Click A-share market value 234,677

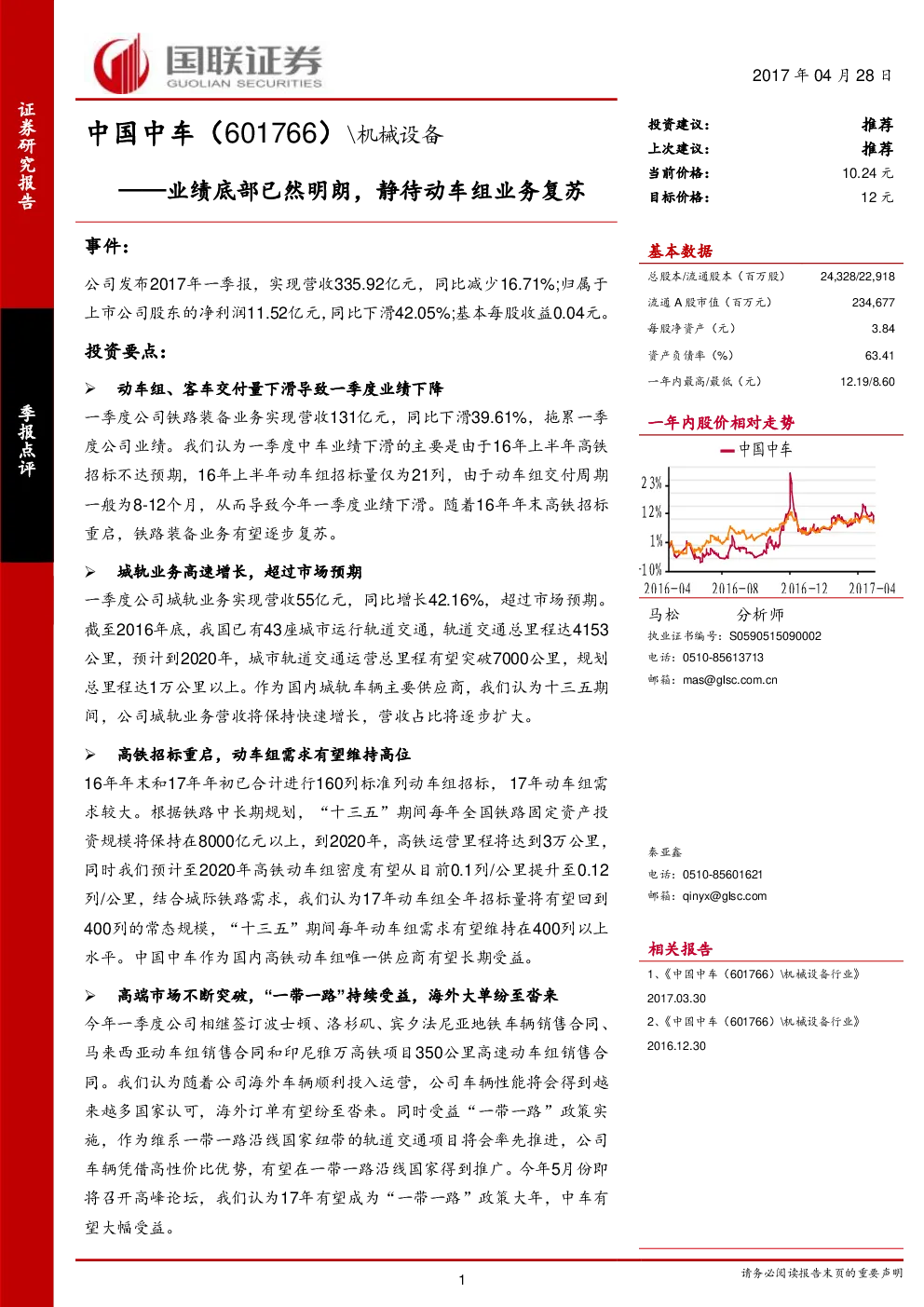click(x=873, y=303)
